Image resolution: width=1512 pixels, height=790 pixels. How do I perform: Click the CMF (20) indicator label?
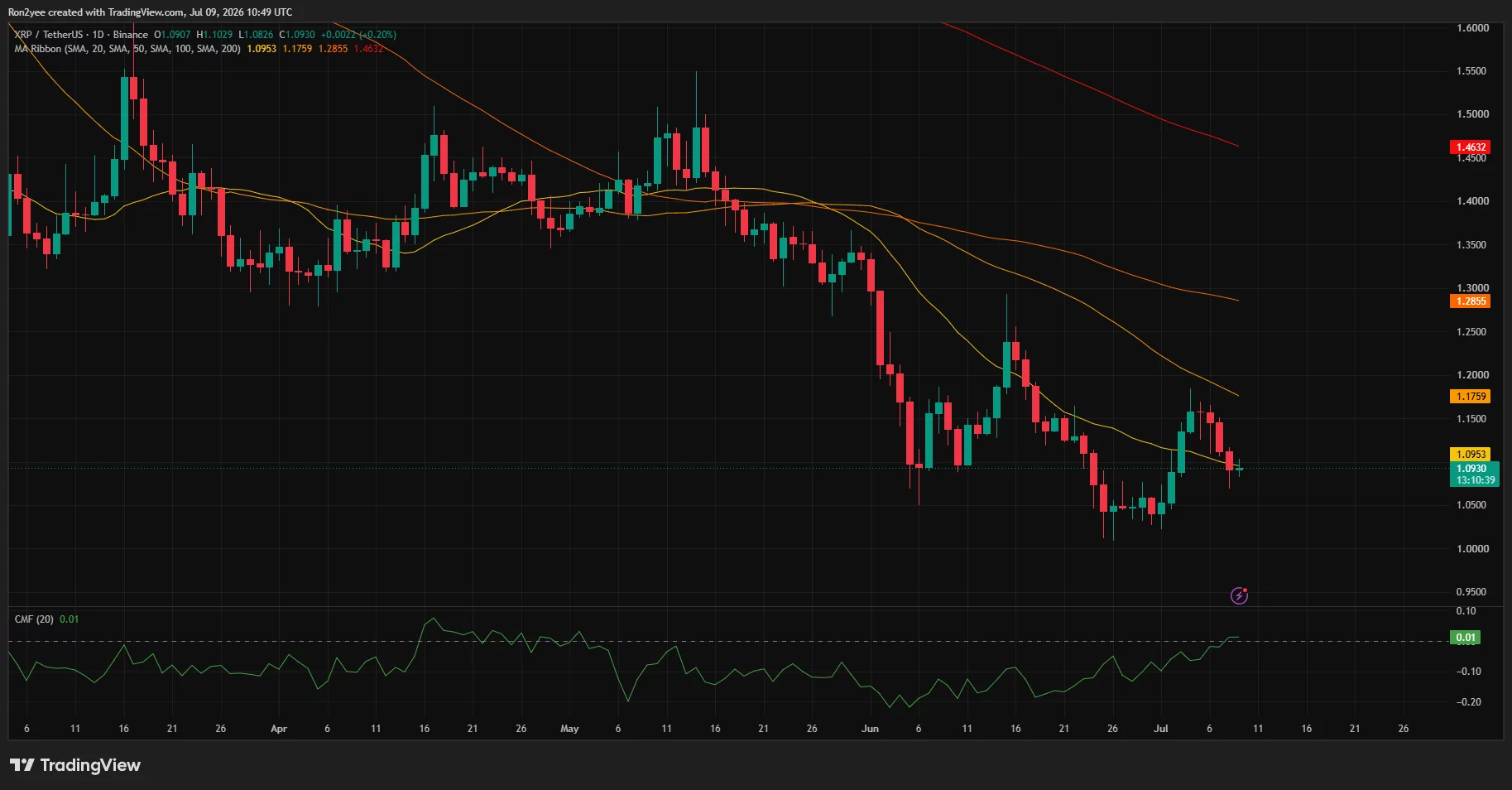click(34, 619)
